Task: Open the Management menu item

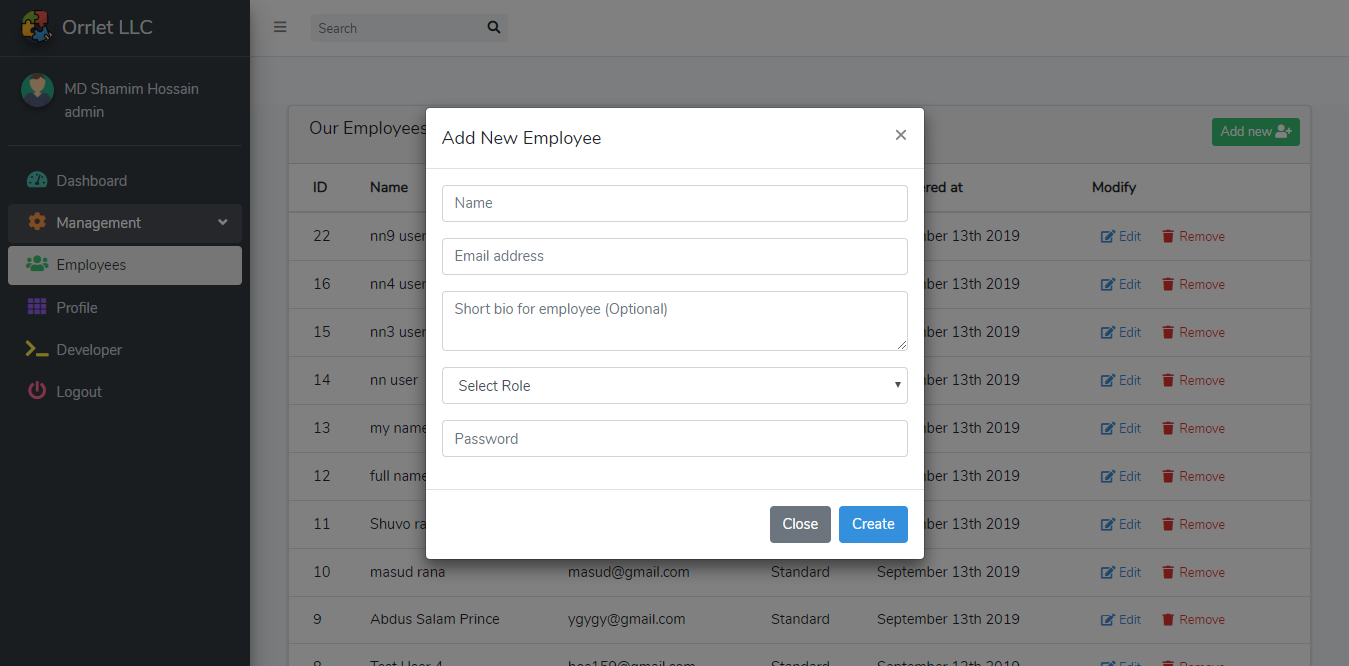Action: 125,223
